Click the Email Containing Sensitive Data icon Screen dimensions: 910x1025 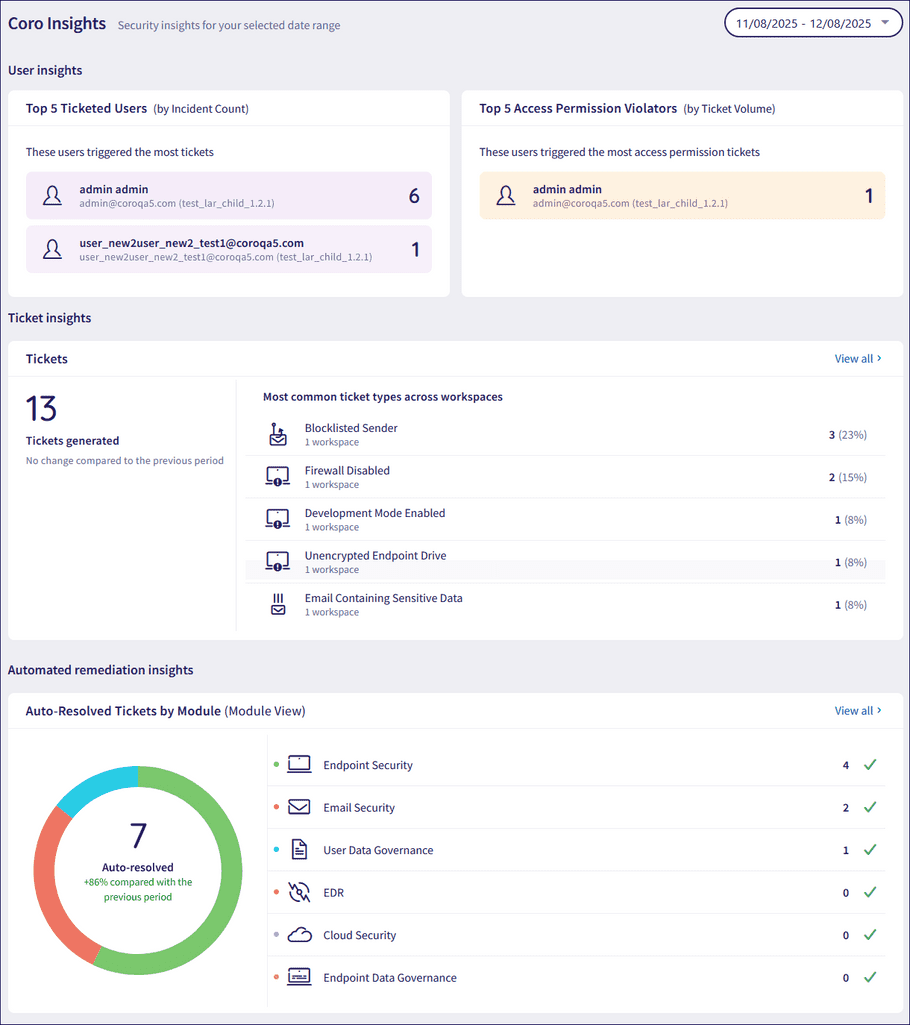[x=278, y=604]
